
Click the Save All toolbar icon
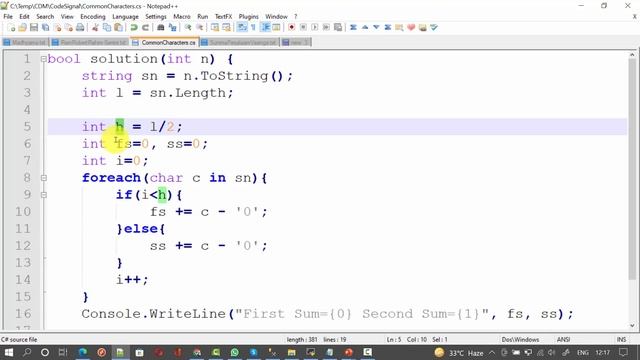pyautogui.click(x=45, y=27)
